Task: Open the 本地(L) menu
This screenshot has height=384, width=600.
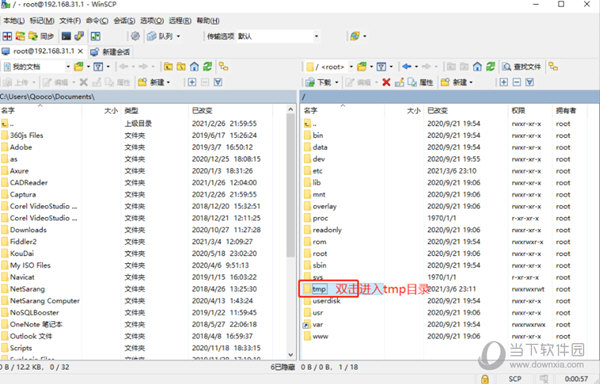Action: [14, 20]
